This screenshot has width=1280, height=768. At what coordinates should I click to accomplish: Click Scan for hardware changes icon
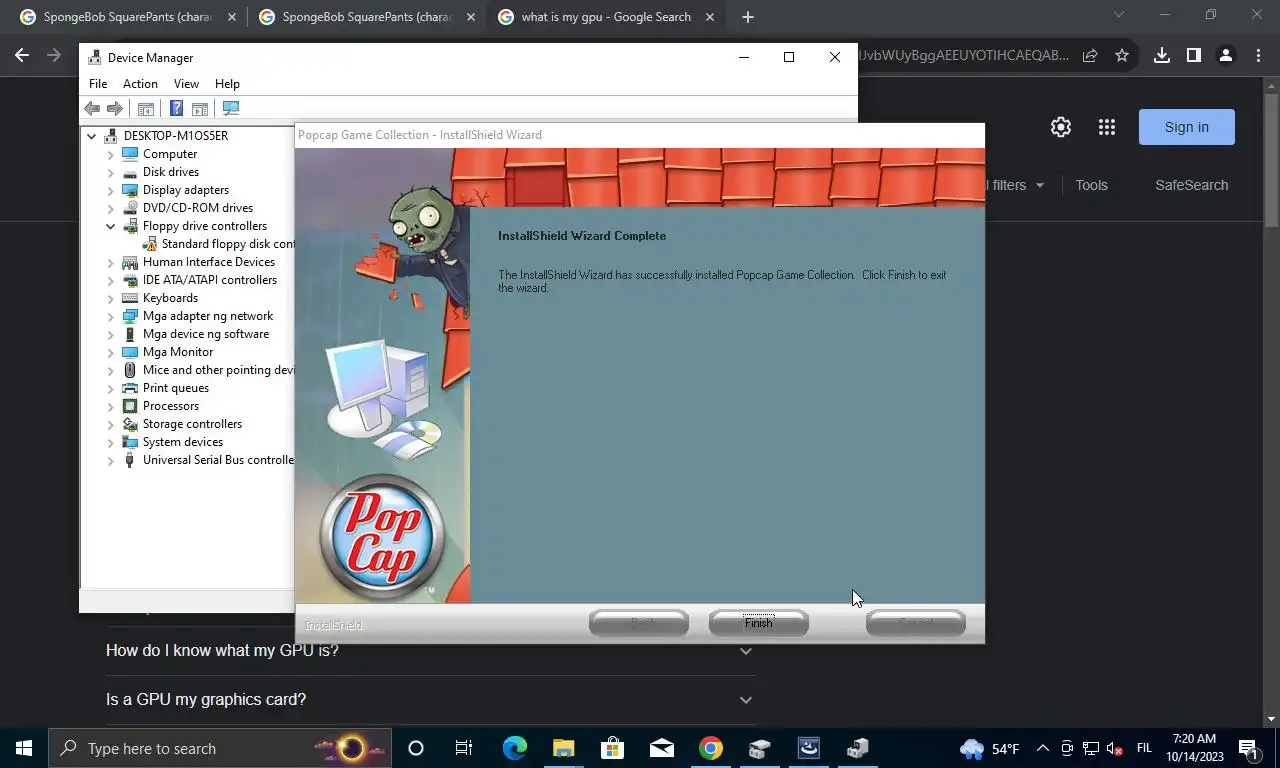click(x=231, y=108)
